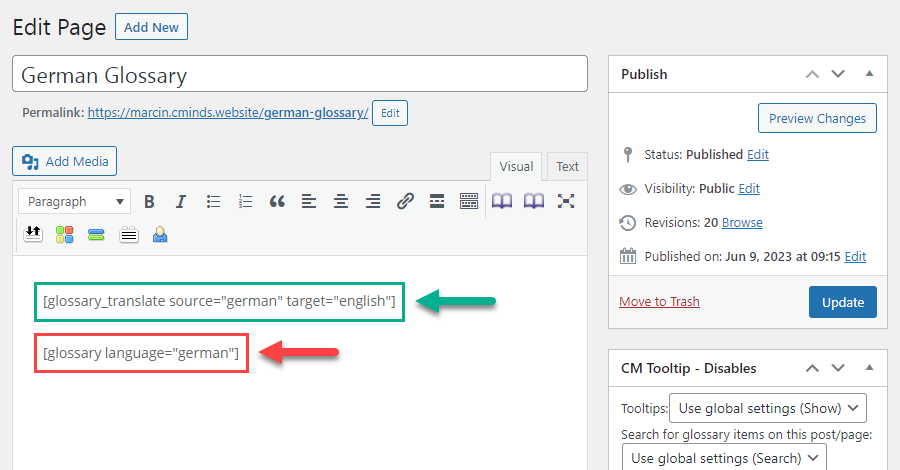Open the Tooltips global settings dropdown
Viewport: 900px width, 470px height.
tap(768, 408)
